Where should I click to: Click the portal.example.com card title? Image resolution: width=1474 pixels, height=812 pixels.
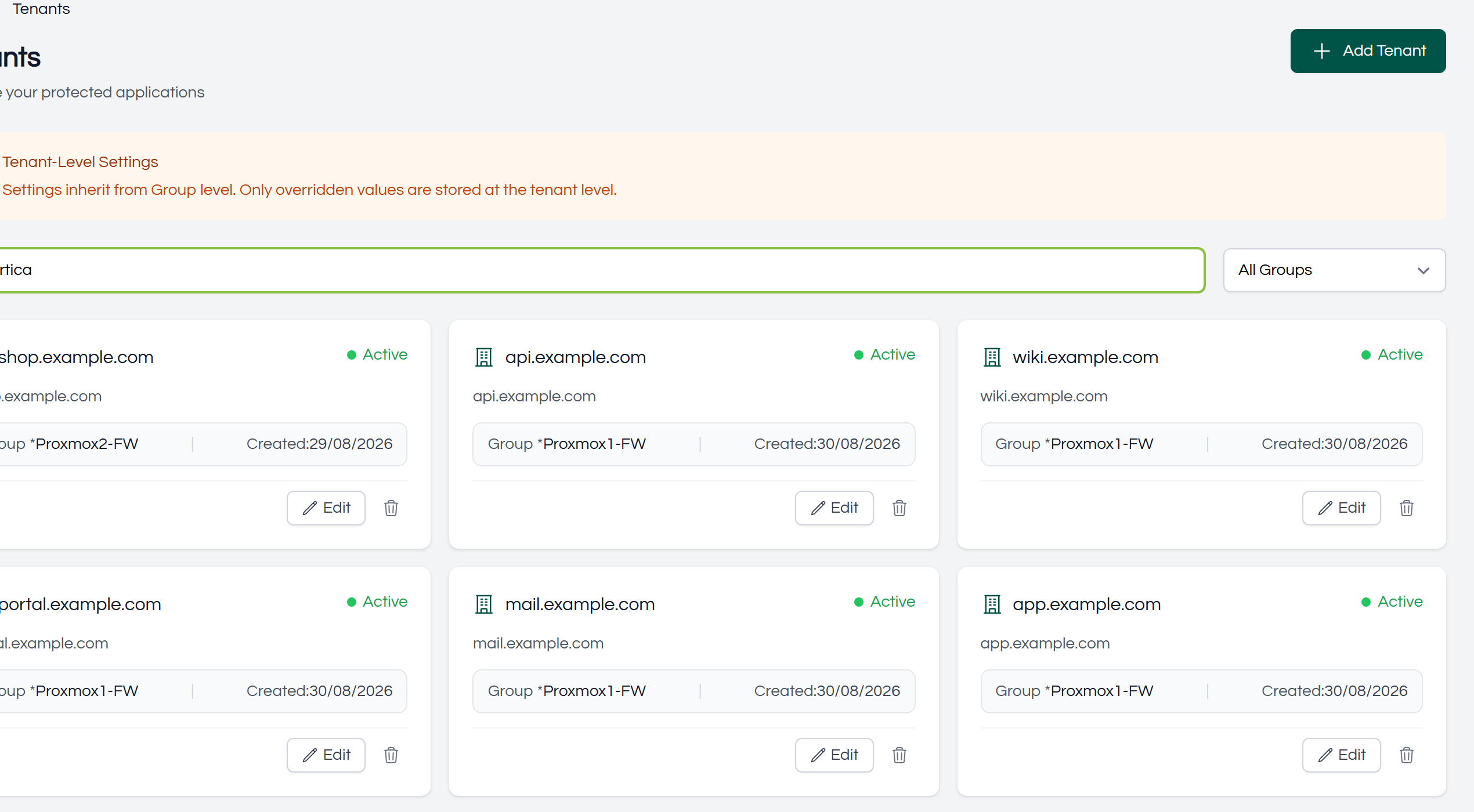coord(81,604)
